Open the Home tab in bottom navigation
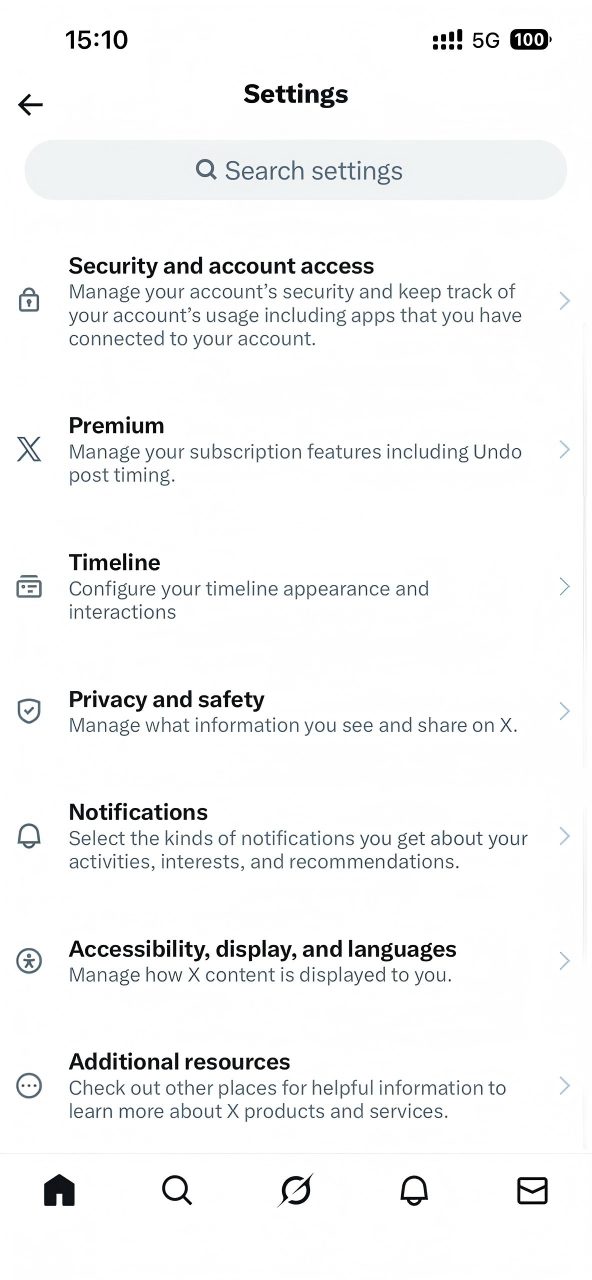592x1280 pixels. (x=59, y=1190)
